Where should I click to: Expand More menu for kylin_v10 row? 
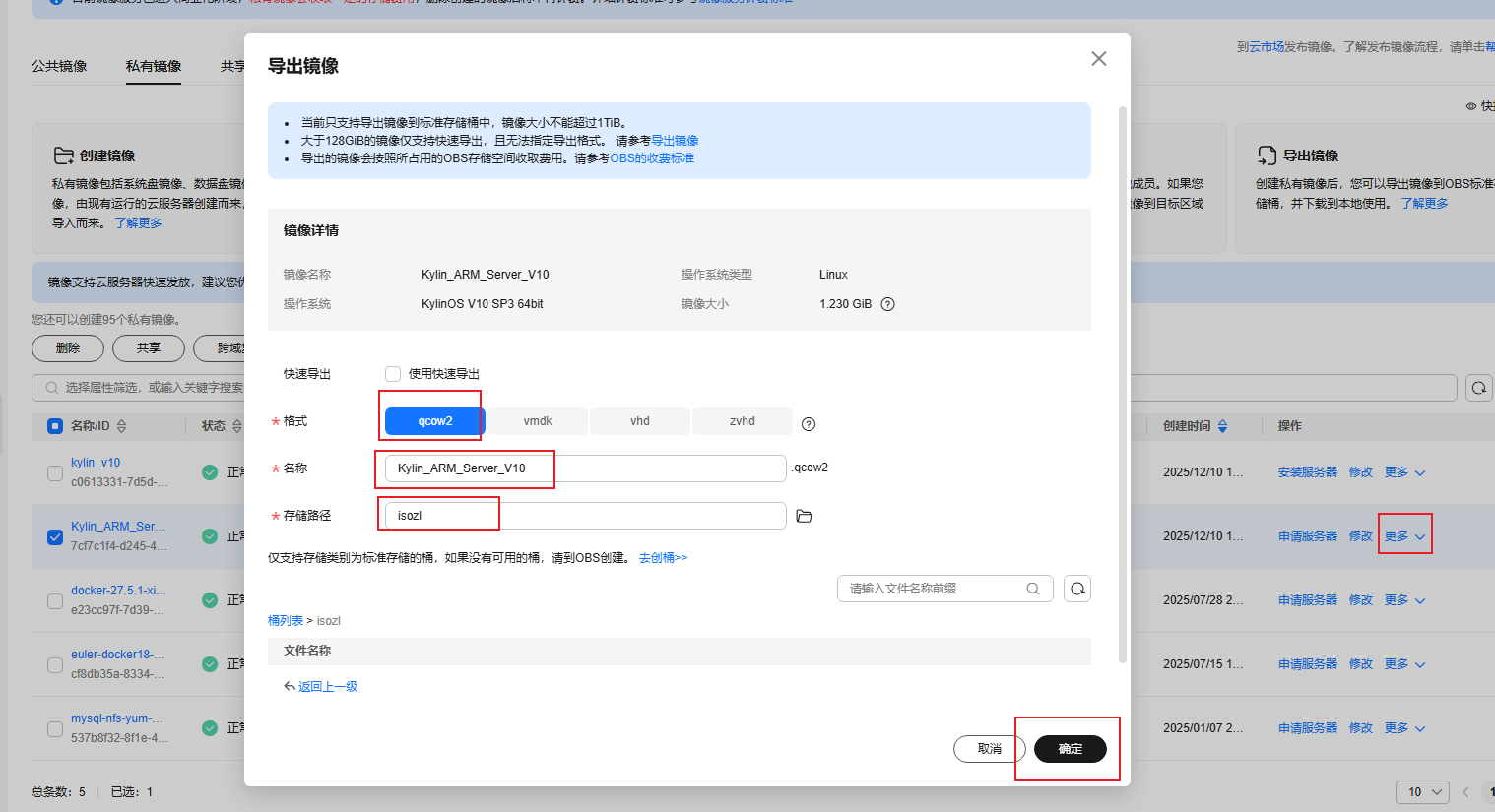point(1404,472)
